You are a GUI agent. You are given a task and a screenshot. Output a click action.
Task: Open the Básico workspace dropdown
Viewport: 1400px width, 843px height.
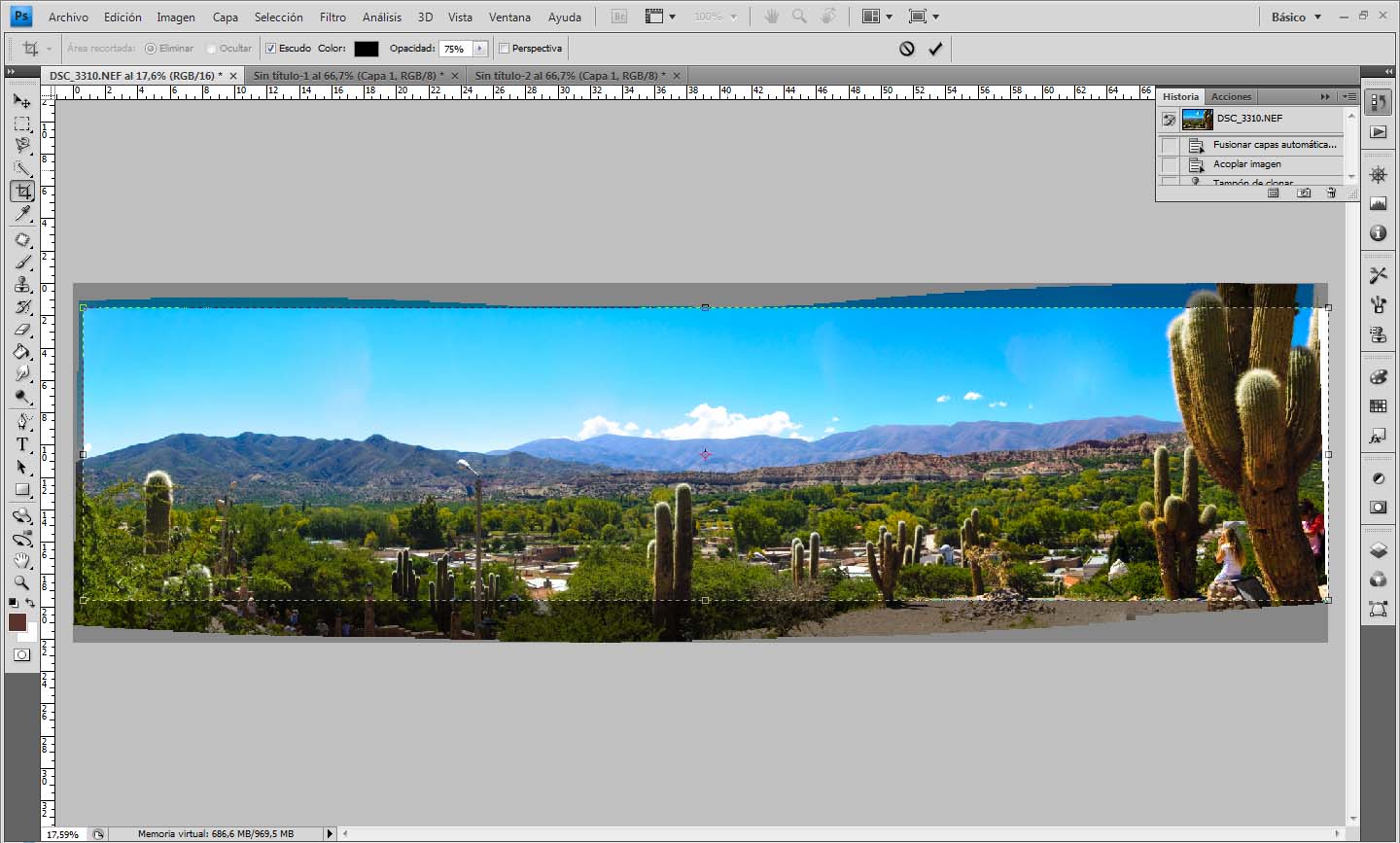[x=1296, y=17]
